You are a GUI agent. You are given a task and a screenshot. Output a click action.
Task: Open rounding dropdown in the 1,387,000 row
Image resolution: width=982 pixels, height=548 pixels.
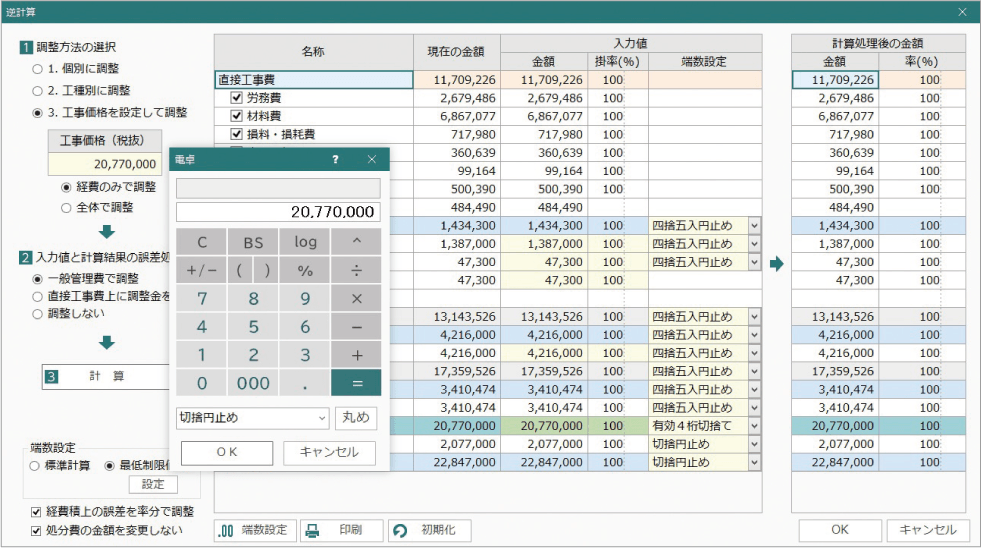pos(755,244)
